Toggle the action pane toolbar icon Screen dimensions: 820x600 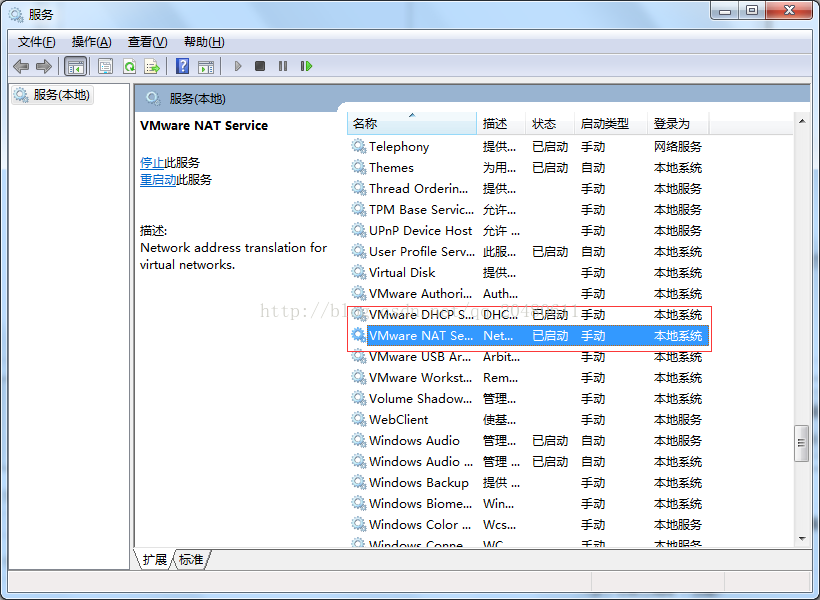pyautogui.click(x=206, y=66)
